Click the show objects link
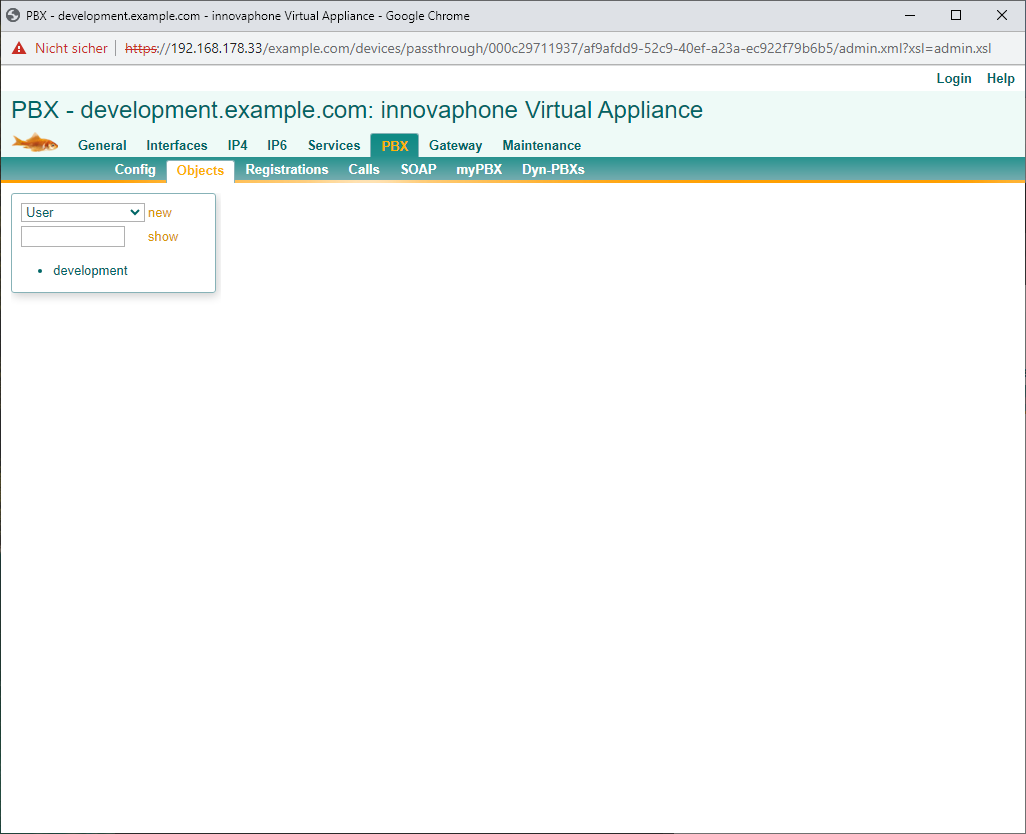 (163, 237)
